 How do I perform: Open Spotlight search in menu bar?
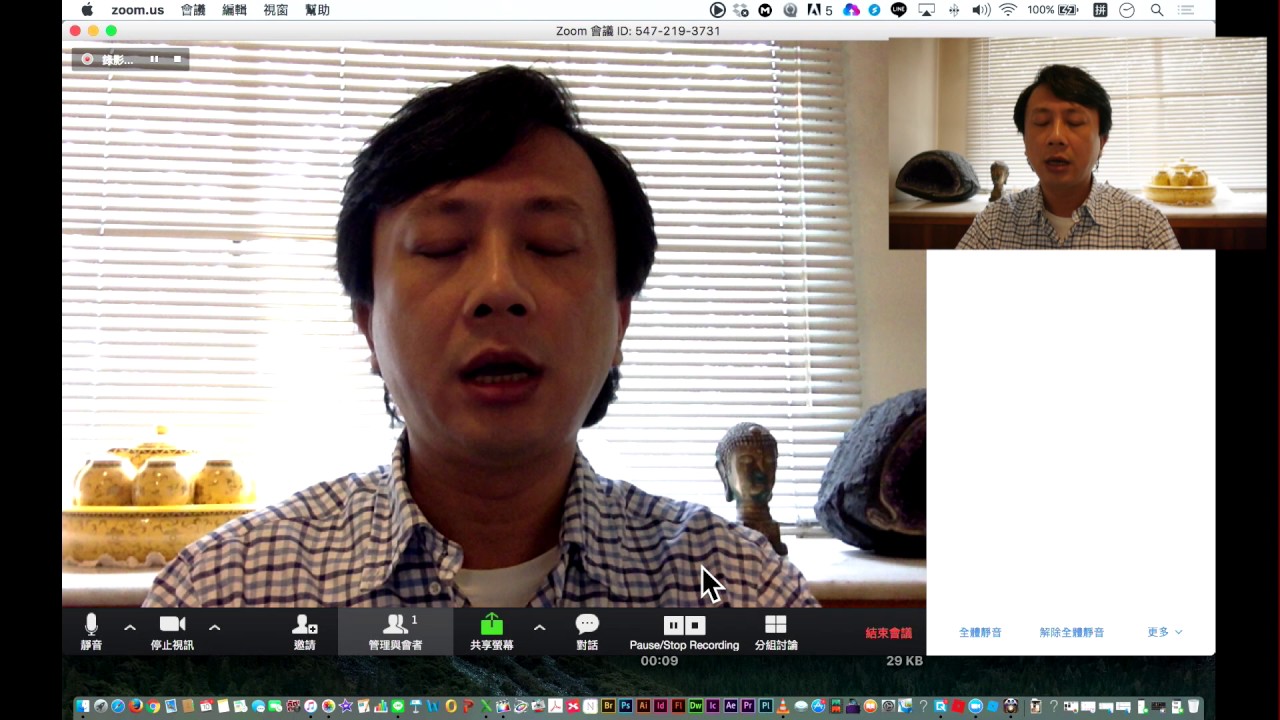[1157, 10]
